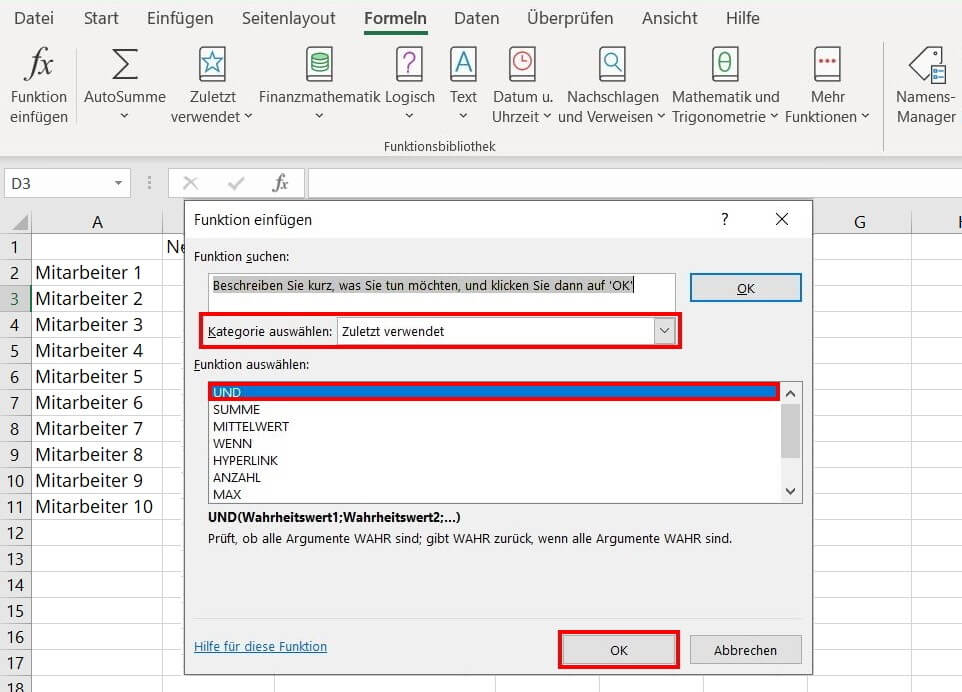This screenshot has height=692, width=962.
Task: Select MAX in the function list
Action: pyautogui.click(x=494, y=494)
